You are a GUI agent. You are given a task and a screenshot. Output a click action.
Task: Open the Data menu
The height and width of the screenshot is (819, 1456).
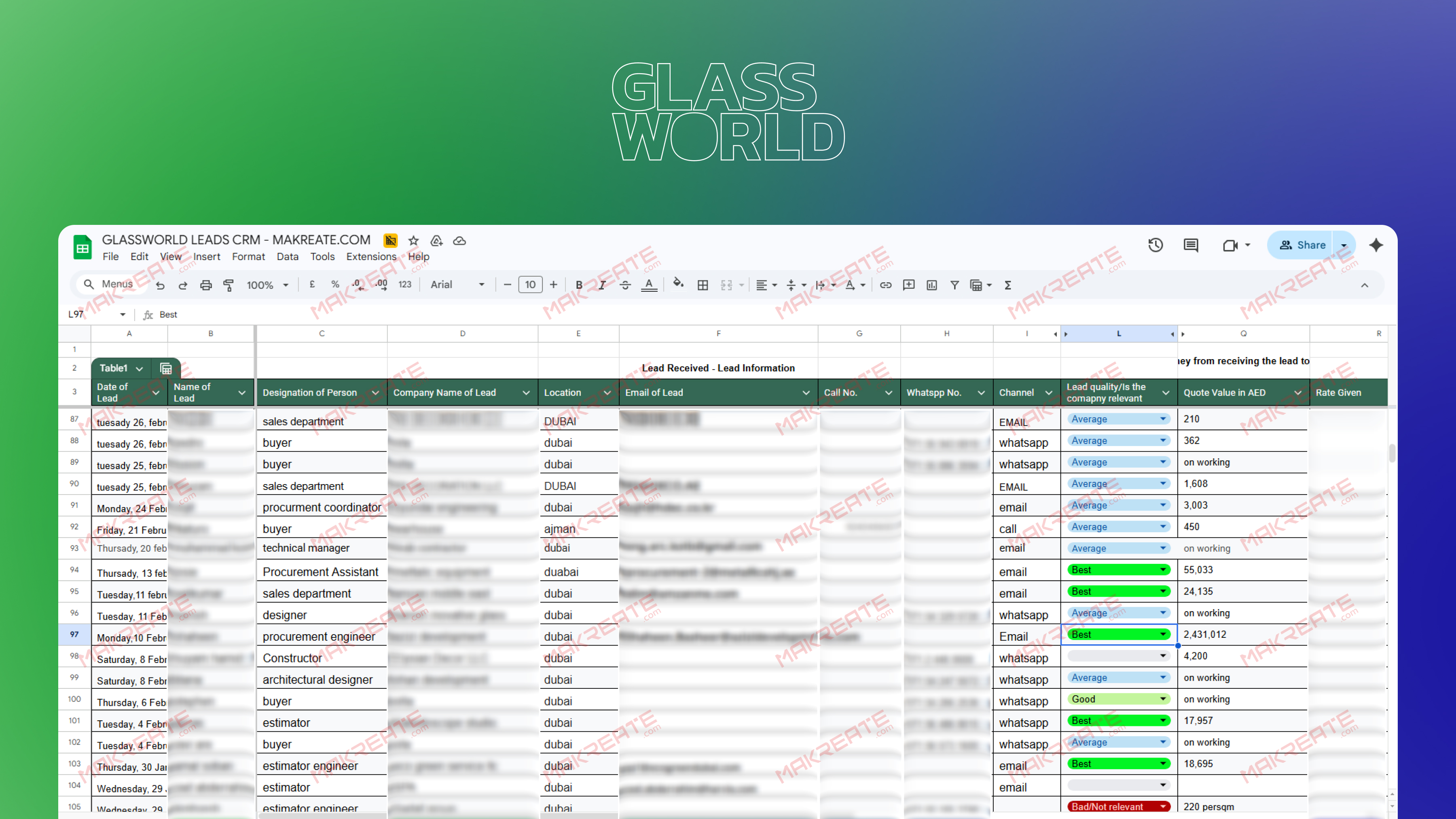tap(287, 256)
